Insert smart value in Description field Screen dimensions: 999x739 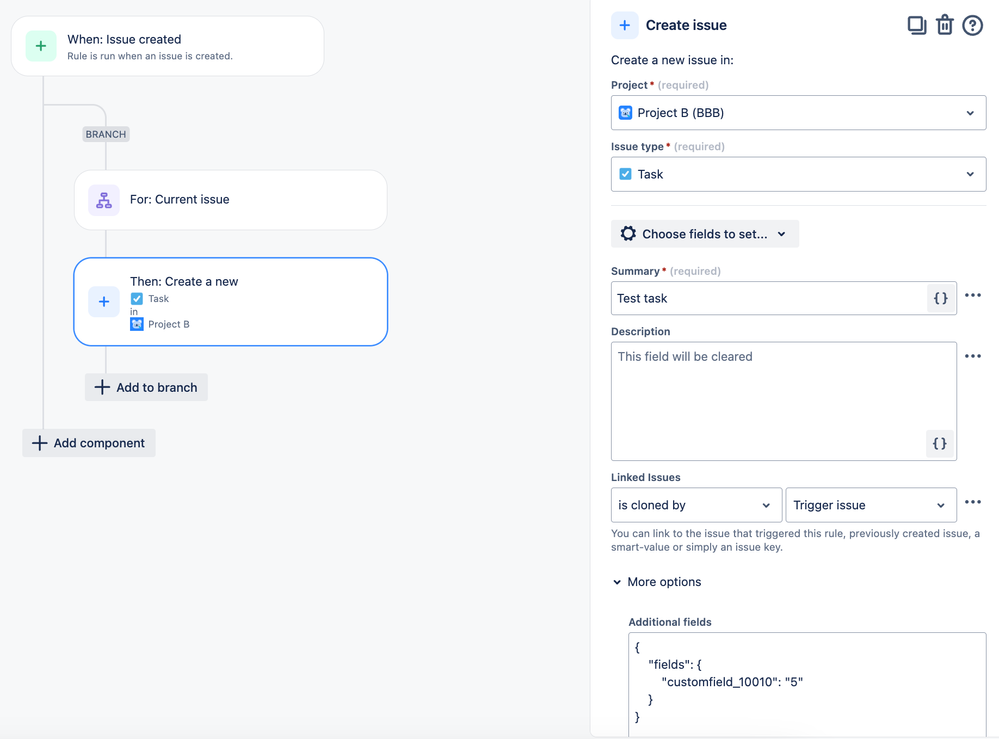[939, 443]
